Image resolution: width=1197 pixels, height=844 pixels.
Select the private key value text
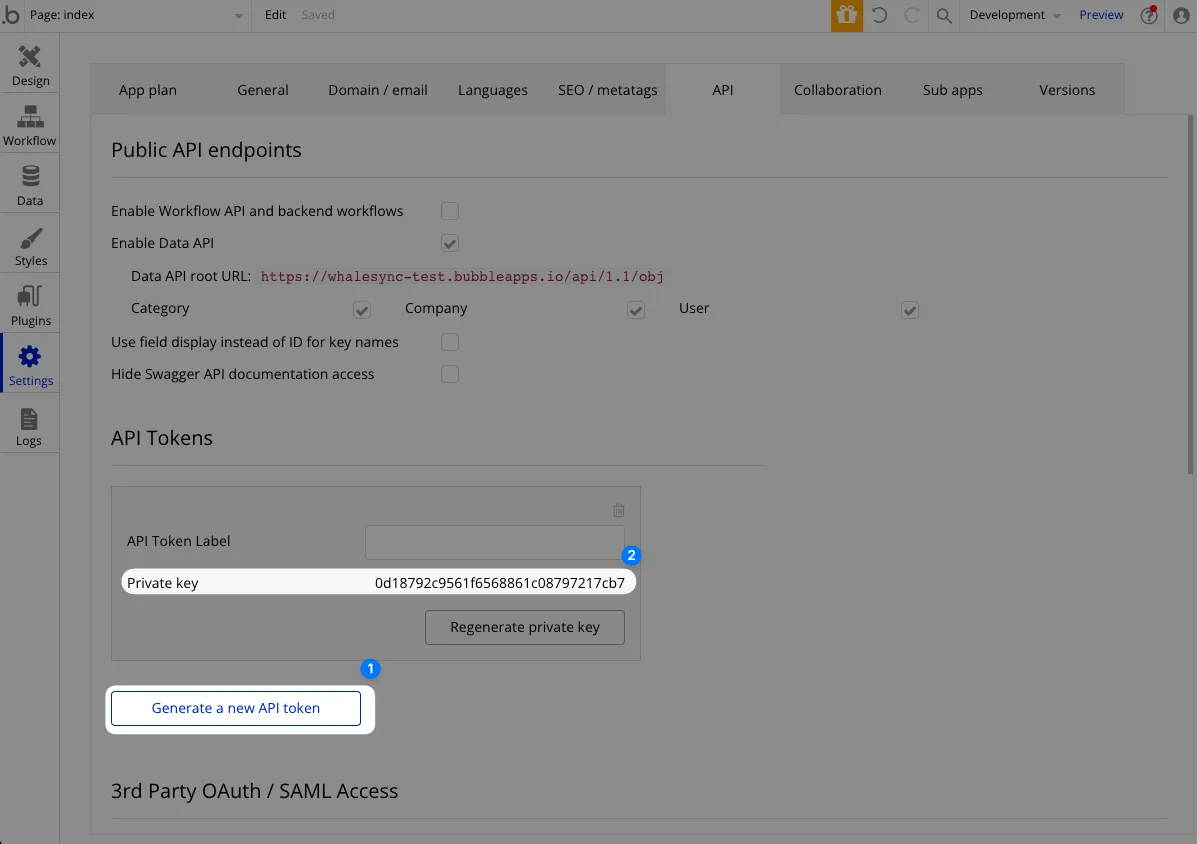[x=499, y=583]
